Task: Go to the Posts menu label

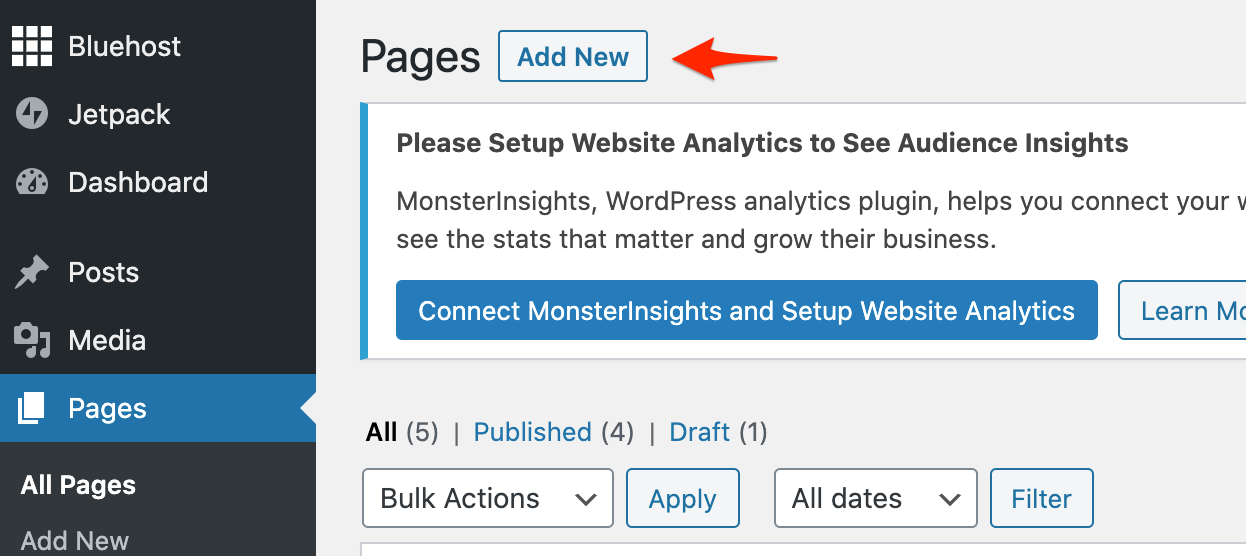Action: click(103, 272)
